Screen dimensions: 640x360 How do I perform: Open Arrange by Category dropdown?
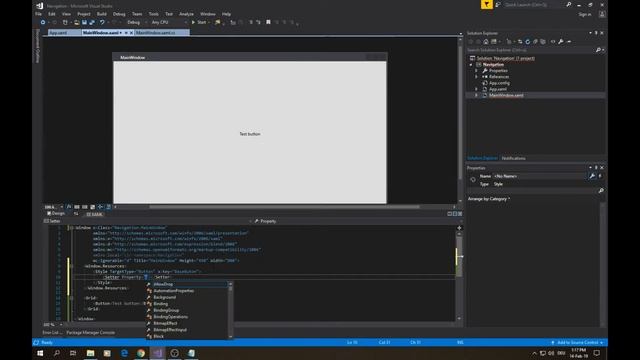(x=489, y=199)
